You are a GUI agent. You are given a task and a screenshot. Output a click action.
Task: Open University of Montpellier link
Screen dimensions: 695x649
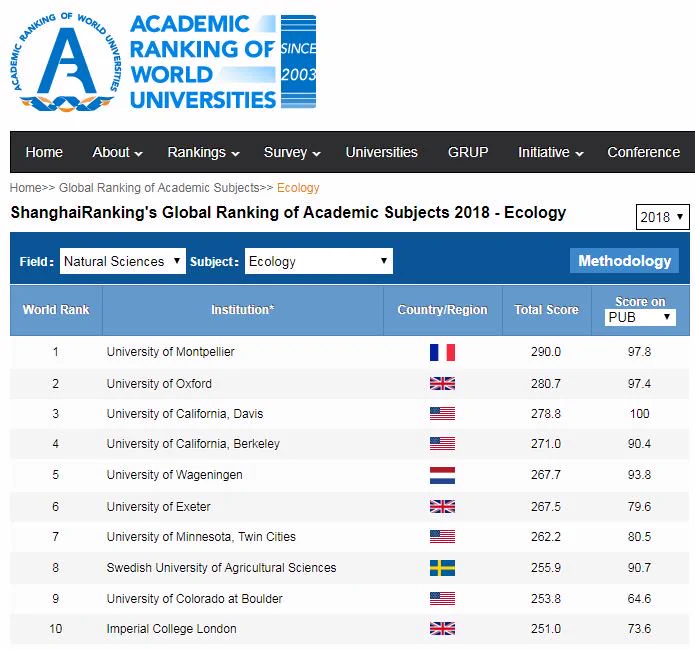(171, 352)
